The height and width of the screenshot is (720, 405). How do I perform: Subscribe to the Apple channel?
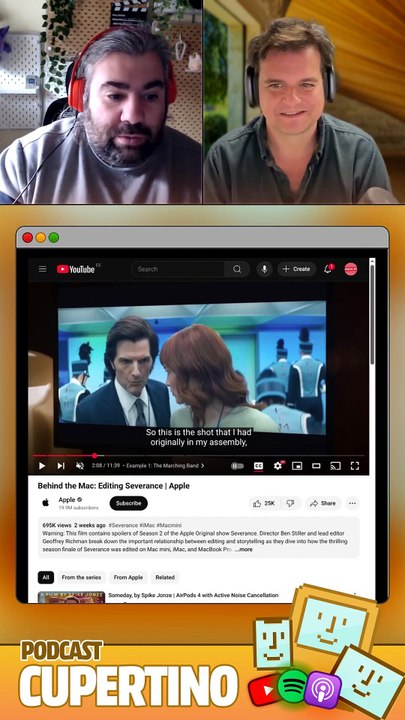129,503
